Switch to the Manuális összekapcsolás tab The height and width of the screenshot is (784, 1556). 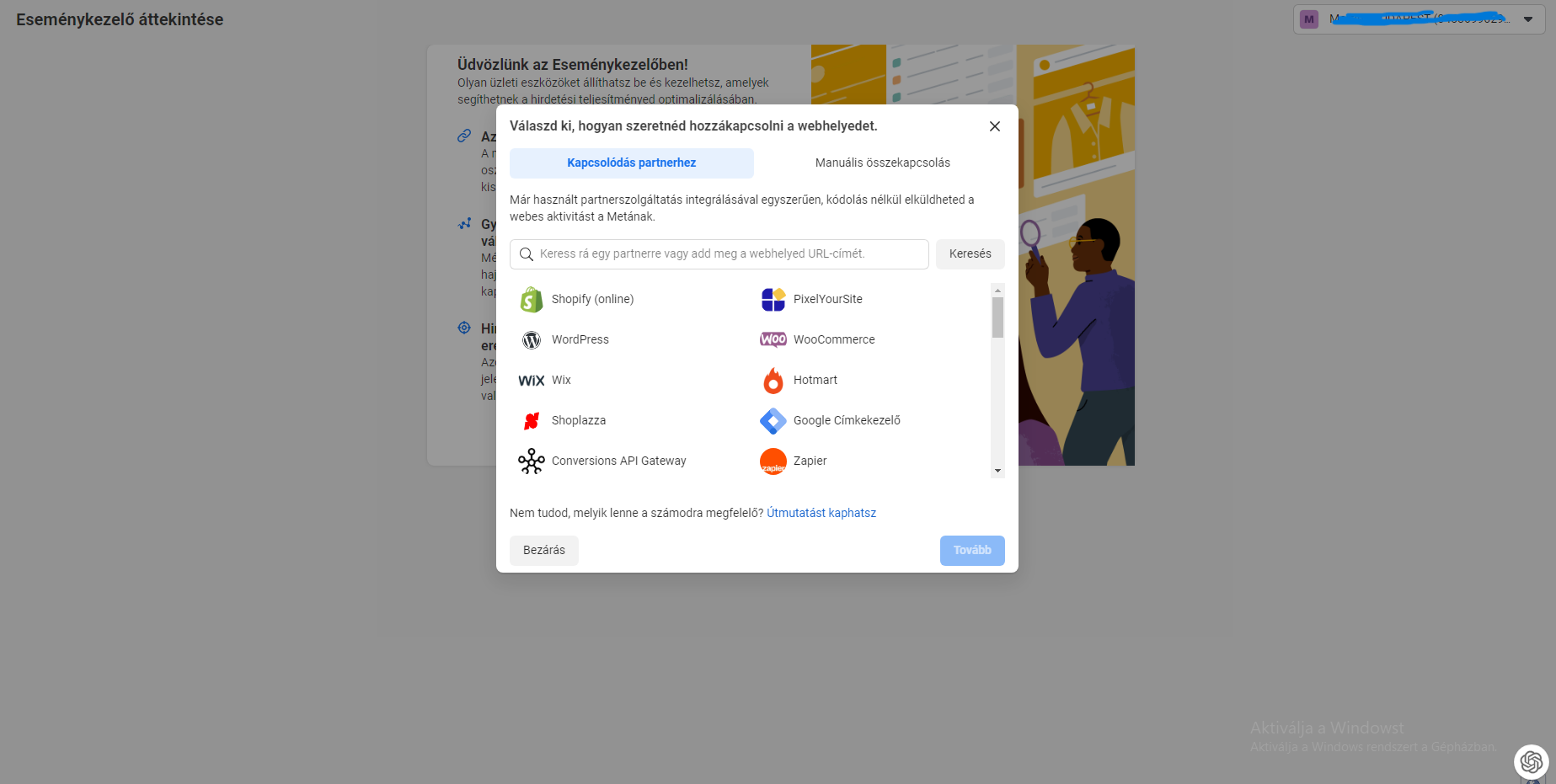tap(883, 163)
